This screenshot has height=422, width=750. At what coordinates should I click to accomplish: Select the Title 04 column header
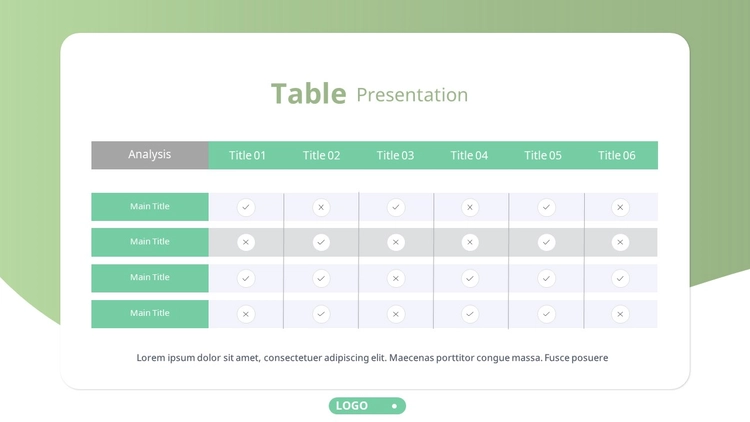click(469, 155)
